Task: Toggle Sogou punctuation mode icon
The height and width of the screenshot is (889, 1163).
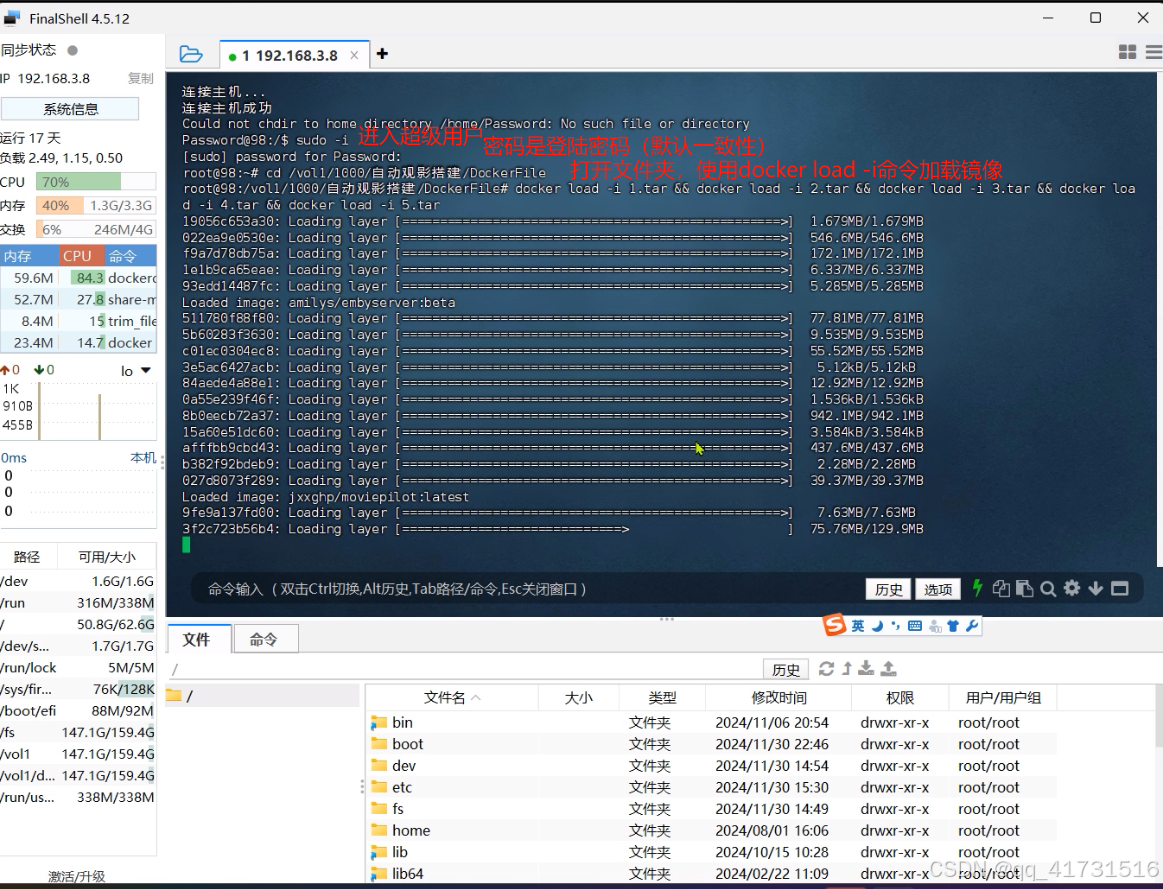Action: pyautogui.click(x=895, y=626)
